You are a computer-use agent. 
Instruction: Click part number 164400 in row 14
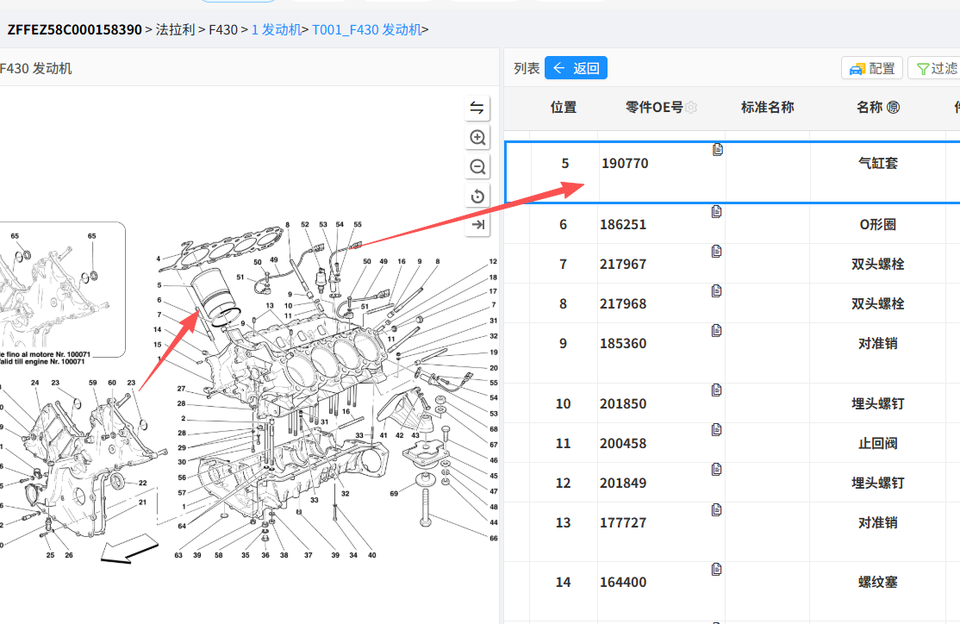623,582
